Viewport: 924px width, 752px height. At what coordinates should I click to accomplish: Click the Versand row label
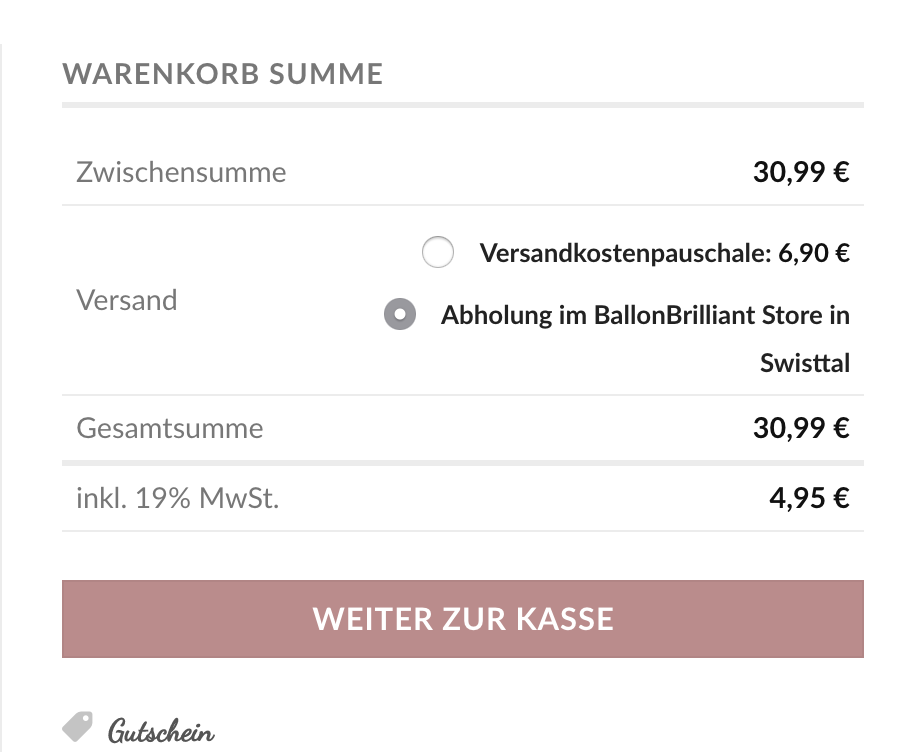click(x=127, y=300)
